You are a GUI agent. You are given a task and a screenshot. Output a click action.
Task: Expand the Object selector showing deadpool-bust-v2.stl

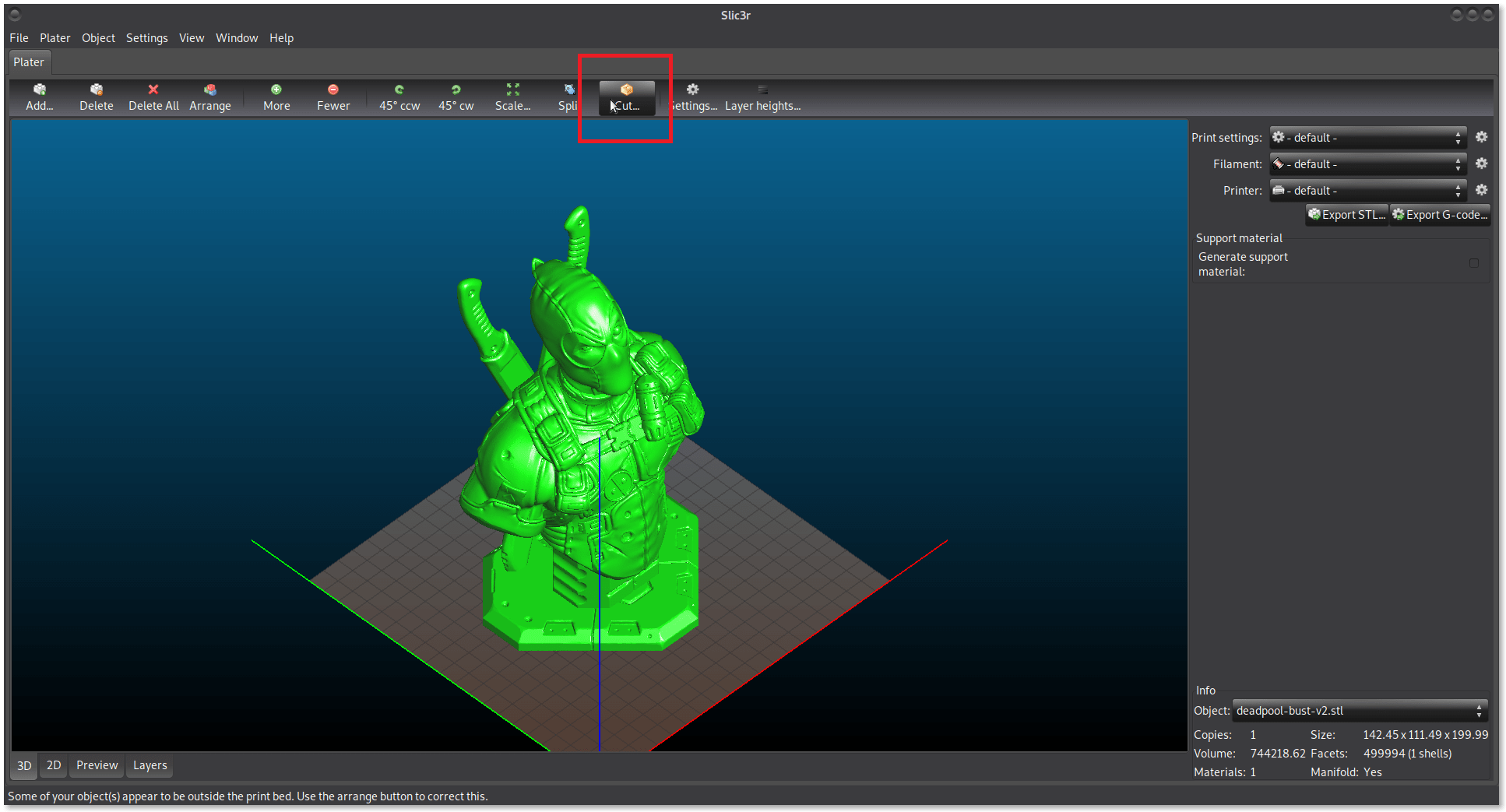click(1360, 711)
